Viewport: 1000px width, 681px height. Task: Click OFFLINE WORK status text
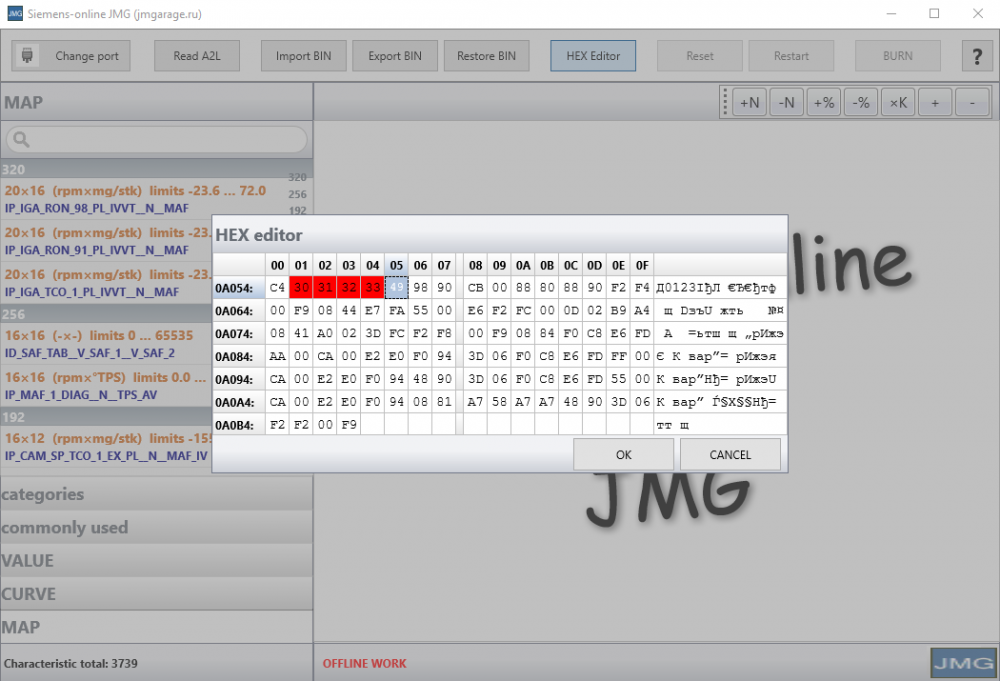pos(364,664)
